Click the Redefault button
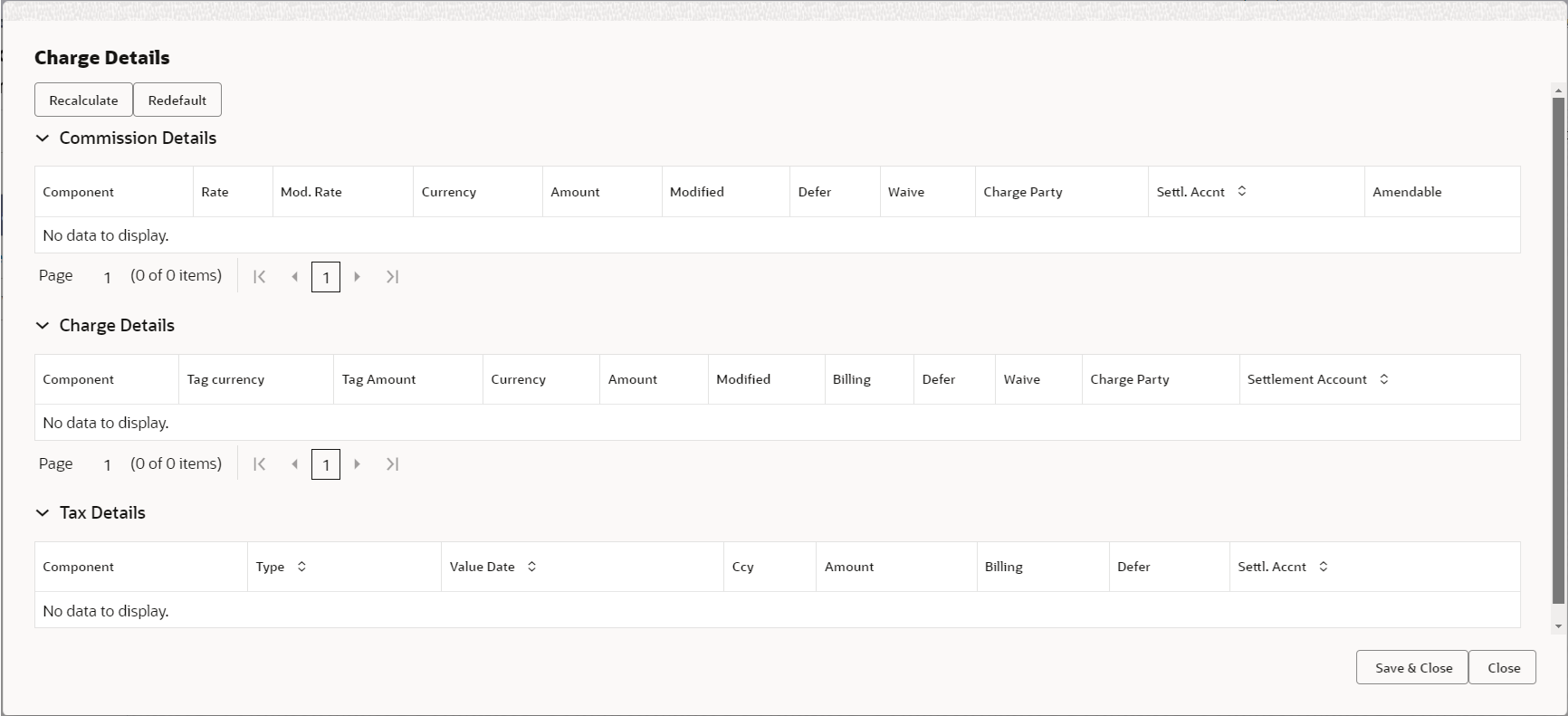Screen dimensions: 1568x716 (177, 100)
